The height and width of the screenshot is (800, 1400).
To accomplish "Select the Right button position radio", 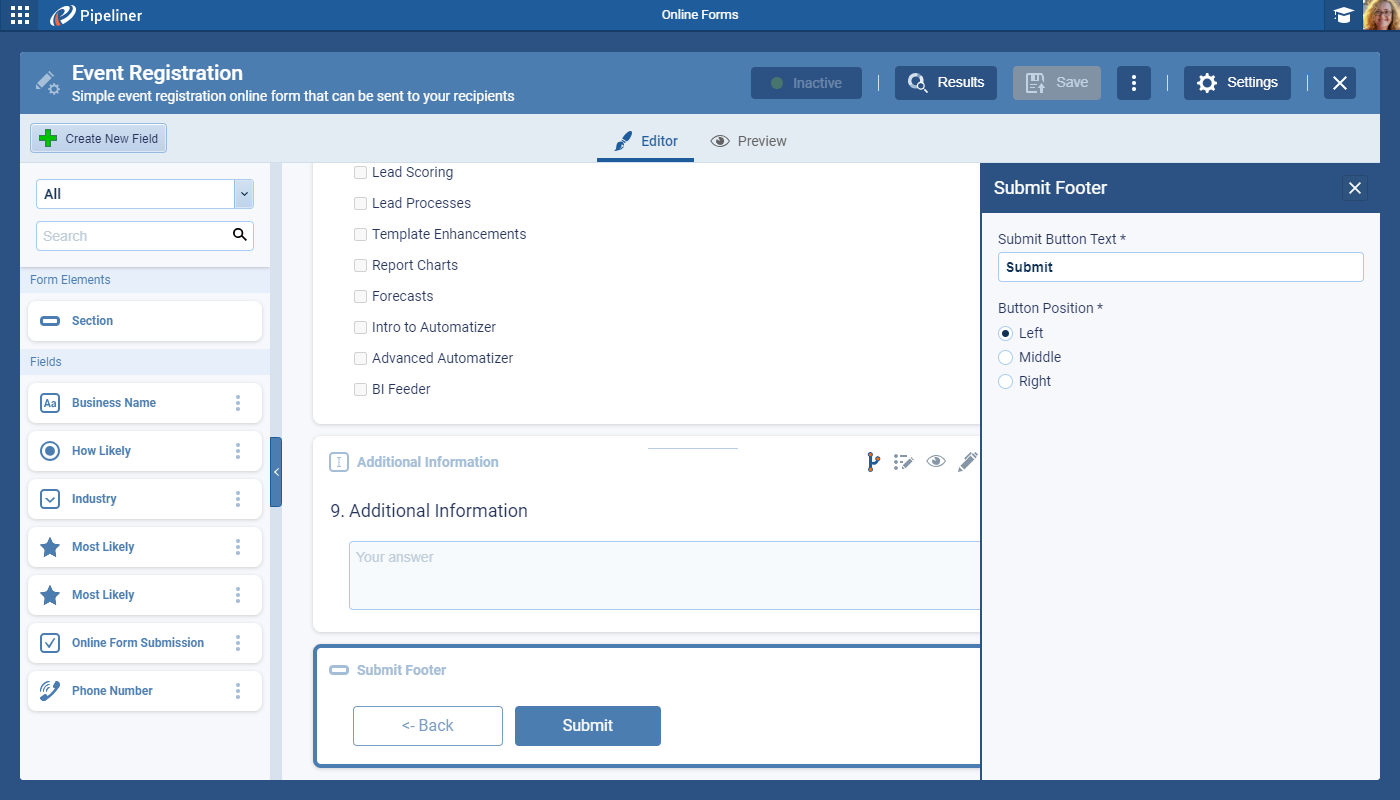I will [1006, 381].
